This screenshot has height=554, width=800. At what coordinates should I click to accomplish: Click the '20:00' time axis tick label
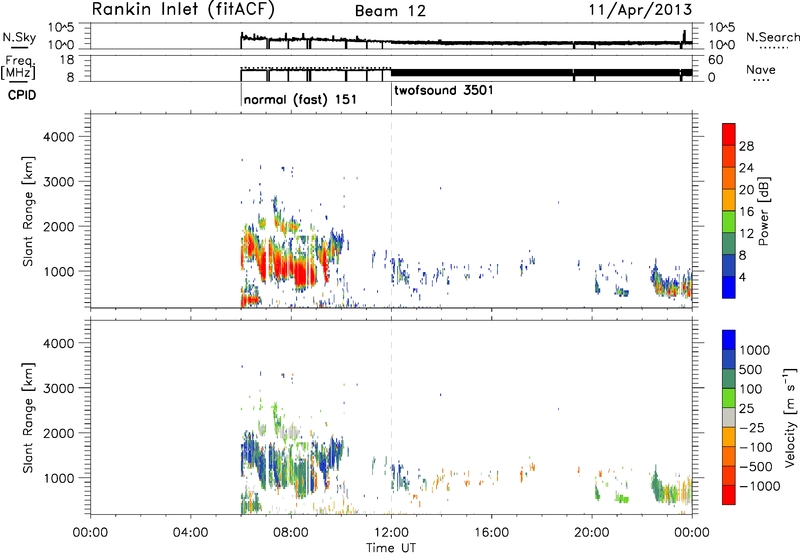(592, 533)
